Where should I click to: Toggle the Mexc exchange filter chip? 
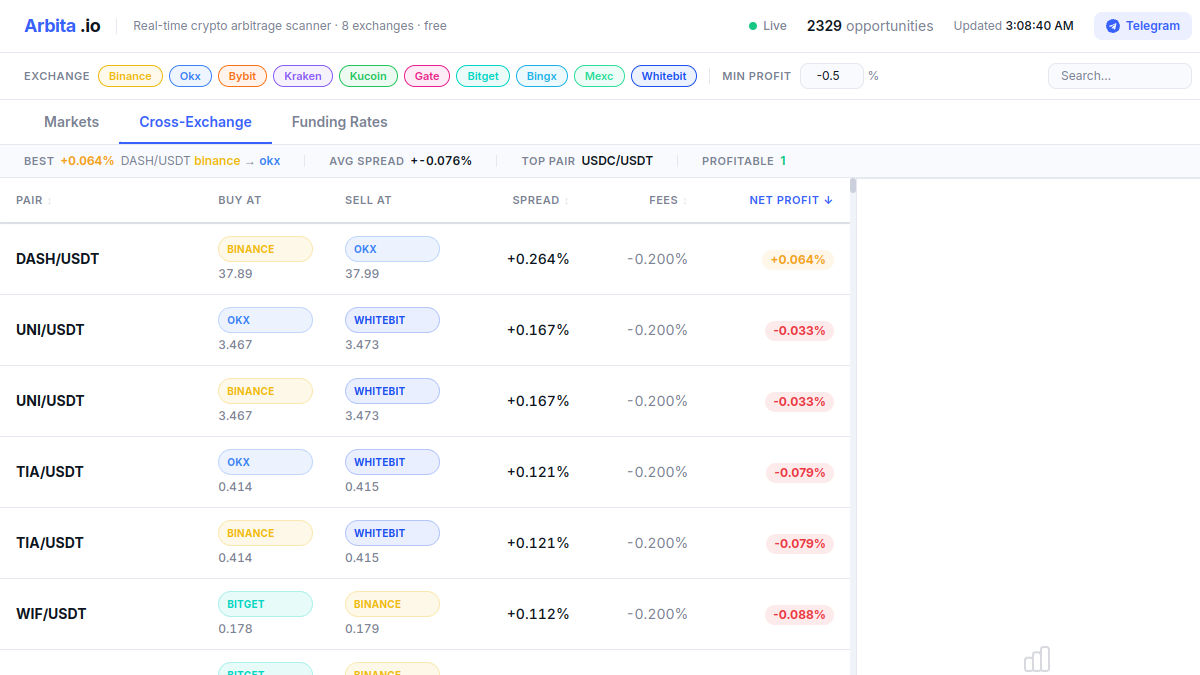600,76
